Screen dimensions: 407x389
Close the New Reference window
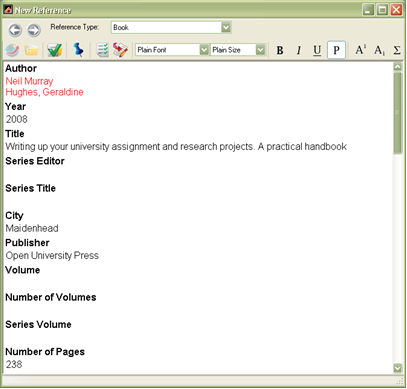(396, 10)
